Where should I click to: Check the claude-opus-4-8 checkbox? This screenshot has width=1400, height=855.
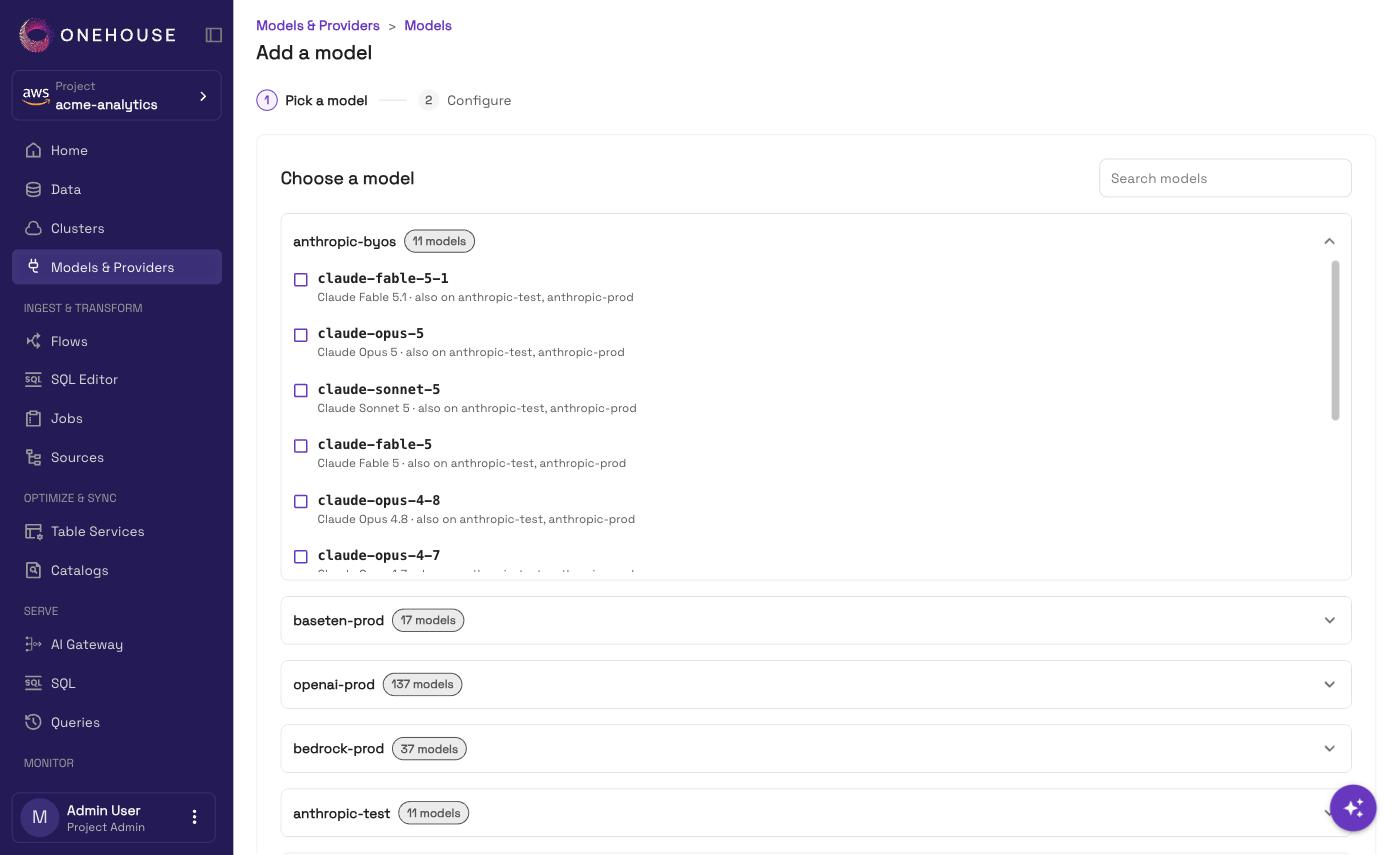click(300, 502)
